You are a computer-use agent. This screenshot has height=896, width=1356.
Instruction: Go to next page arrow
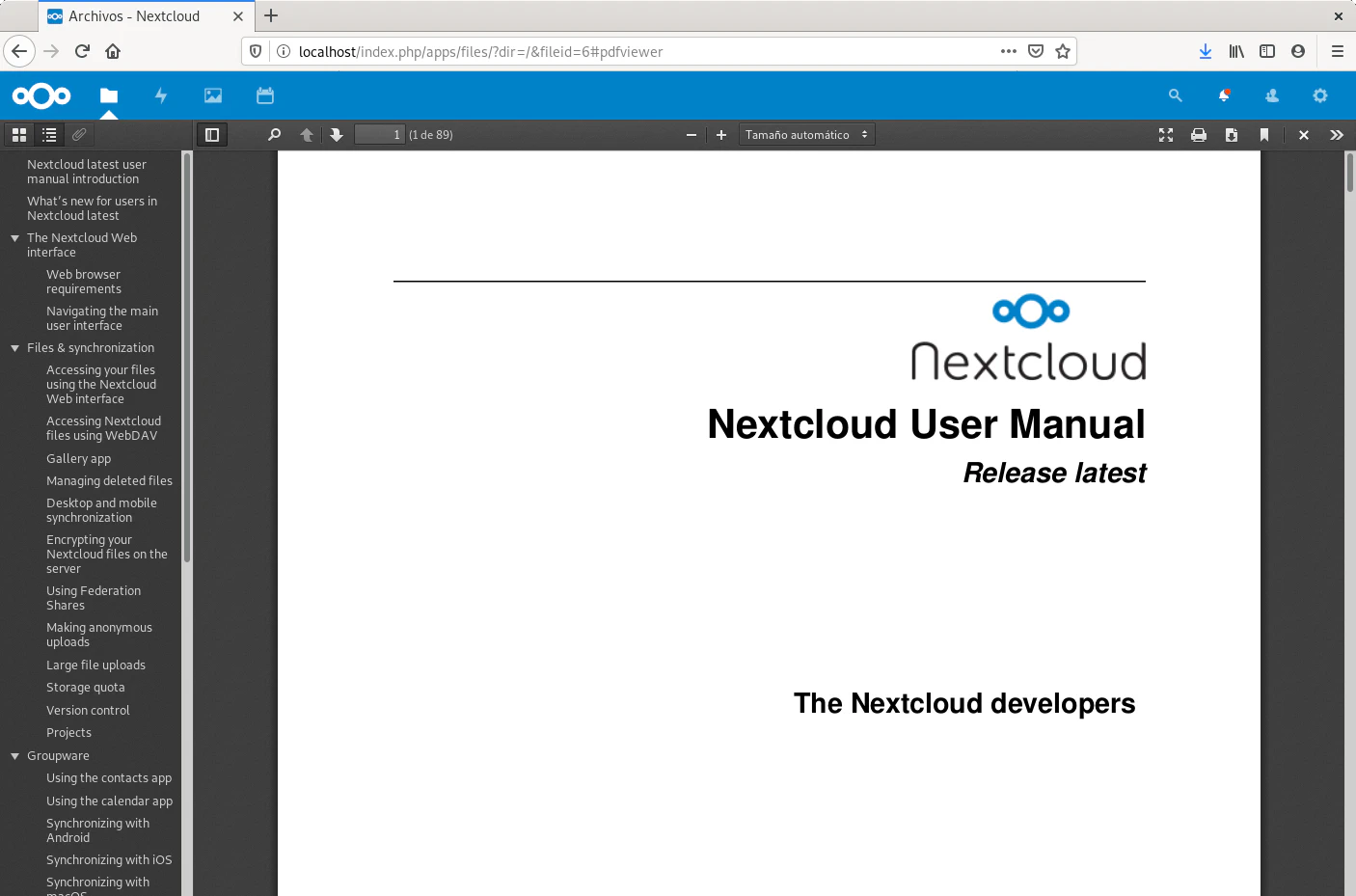(x=337, y=135)
